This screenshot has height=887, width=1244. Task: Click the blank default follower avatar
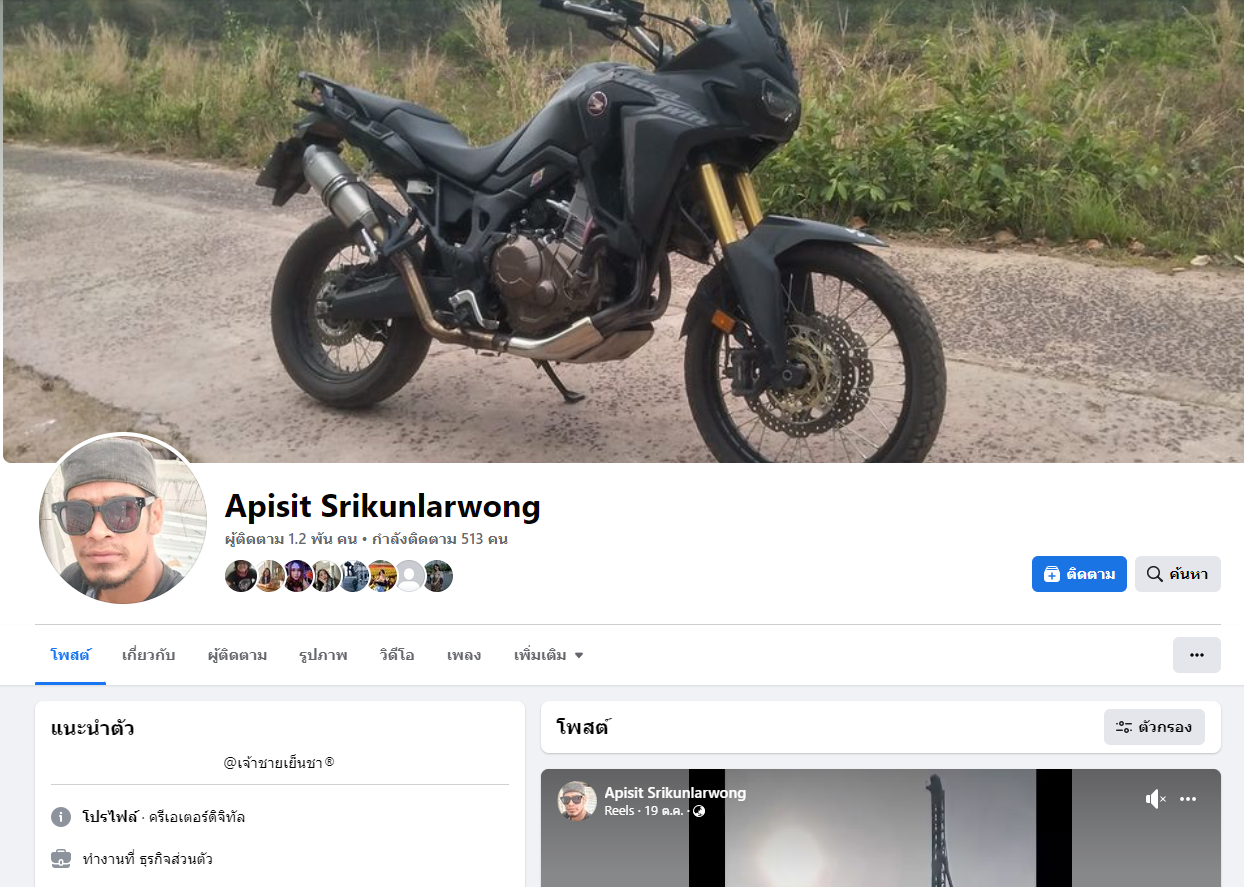point(410,576)
